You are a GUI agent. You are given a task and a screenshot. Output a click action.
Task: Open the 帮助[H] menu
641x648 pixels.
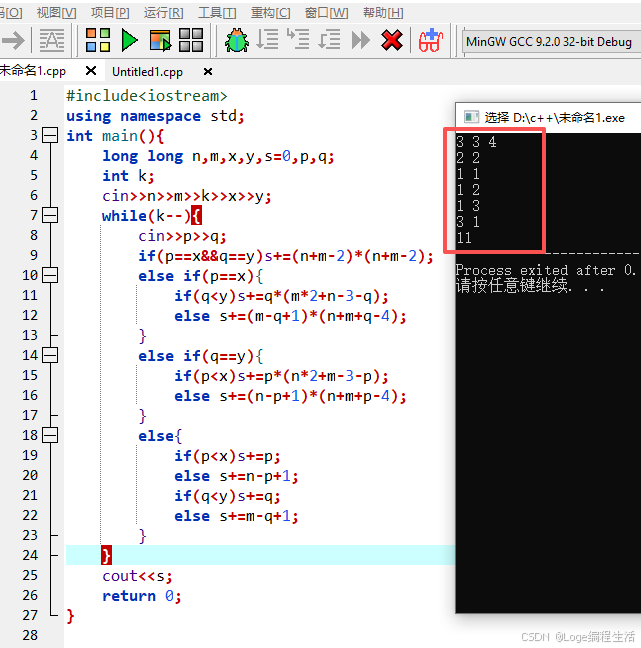(x=383, y=13)
